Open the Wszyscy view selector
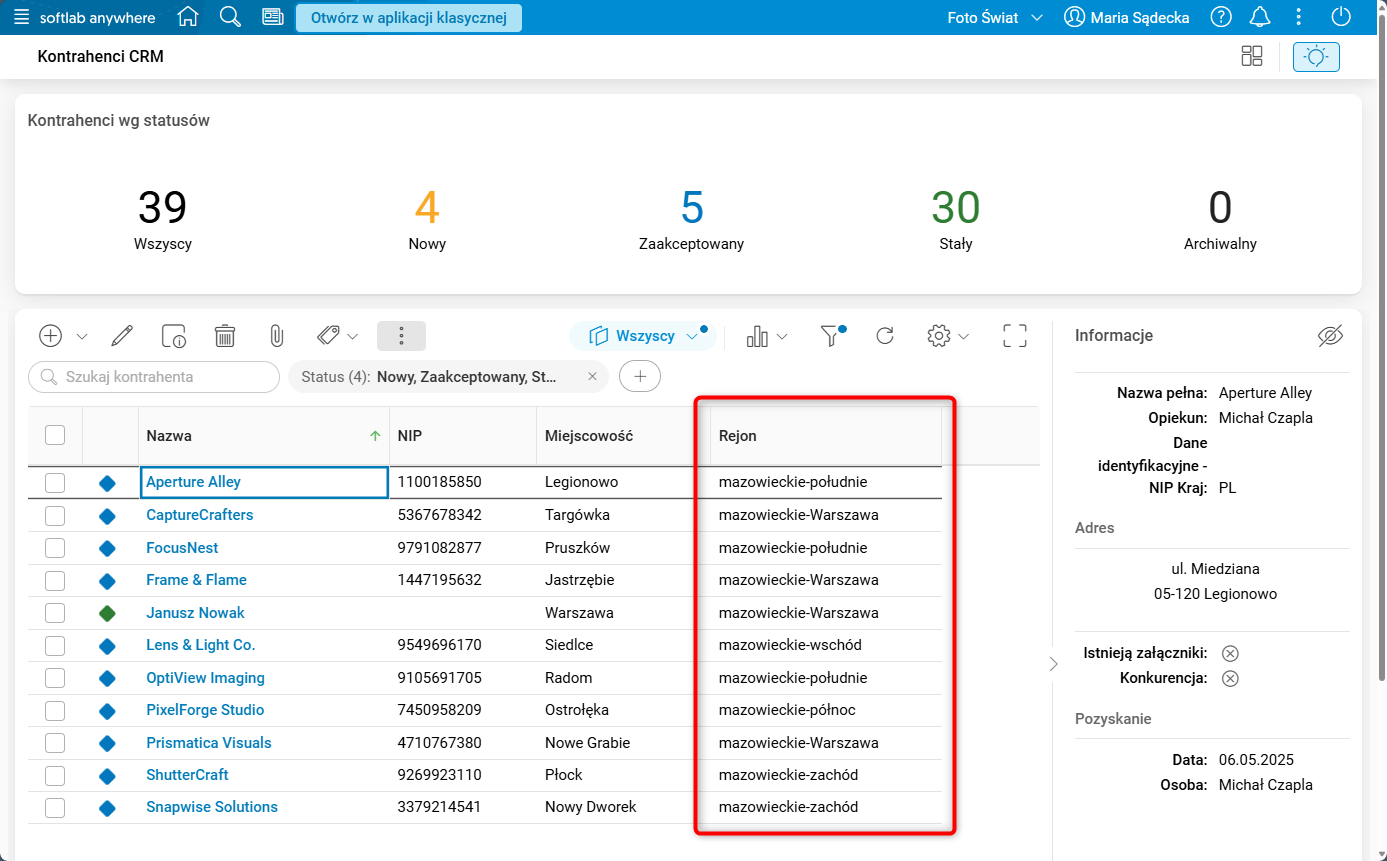This screenshot has height=861, width=1387. (642, 336)
